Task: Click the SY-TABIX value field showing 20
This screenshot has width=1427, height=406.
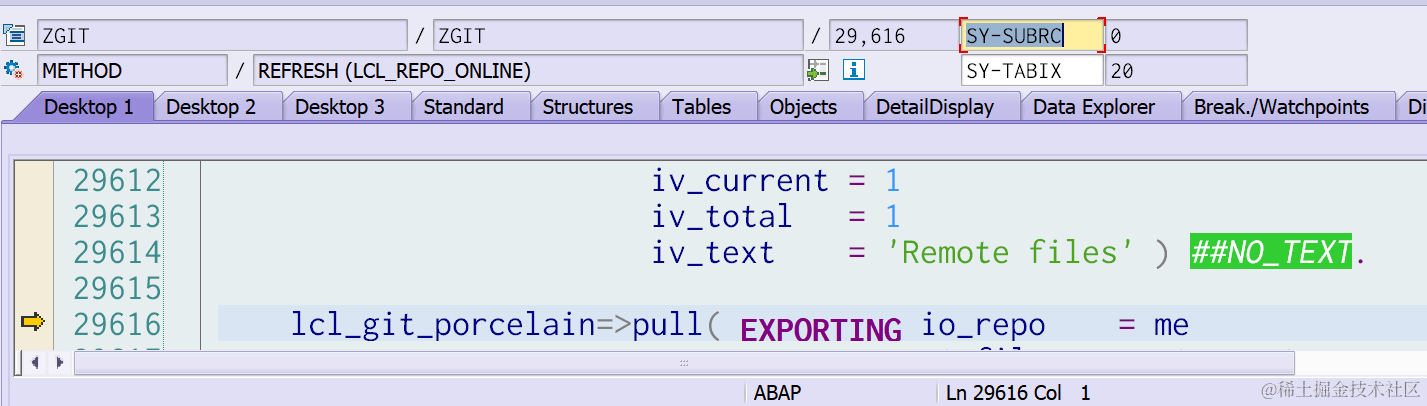Action: point(1176,70)
